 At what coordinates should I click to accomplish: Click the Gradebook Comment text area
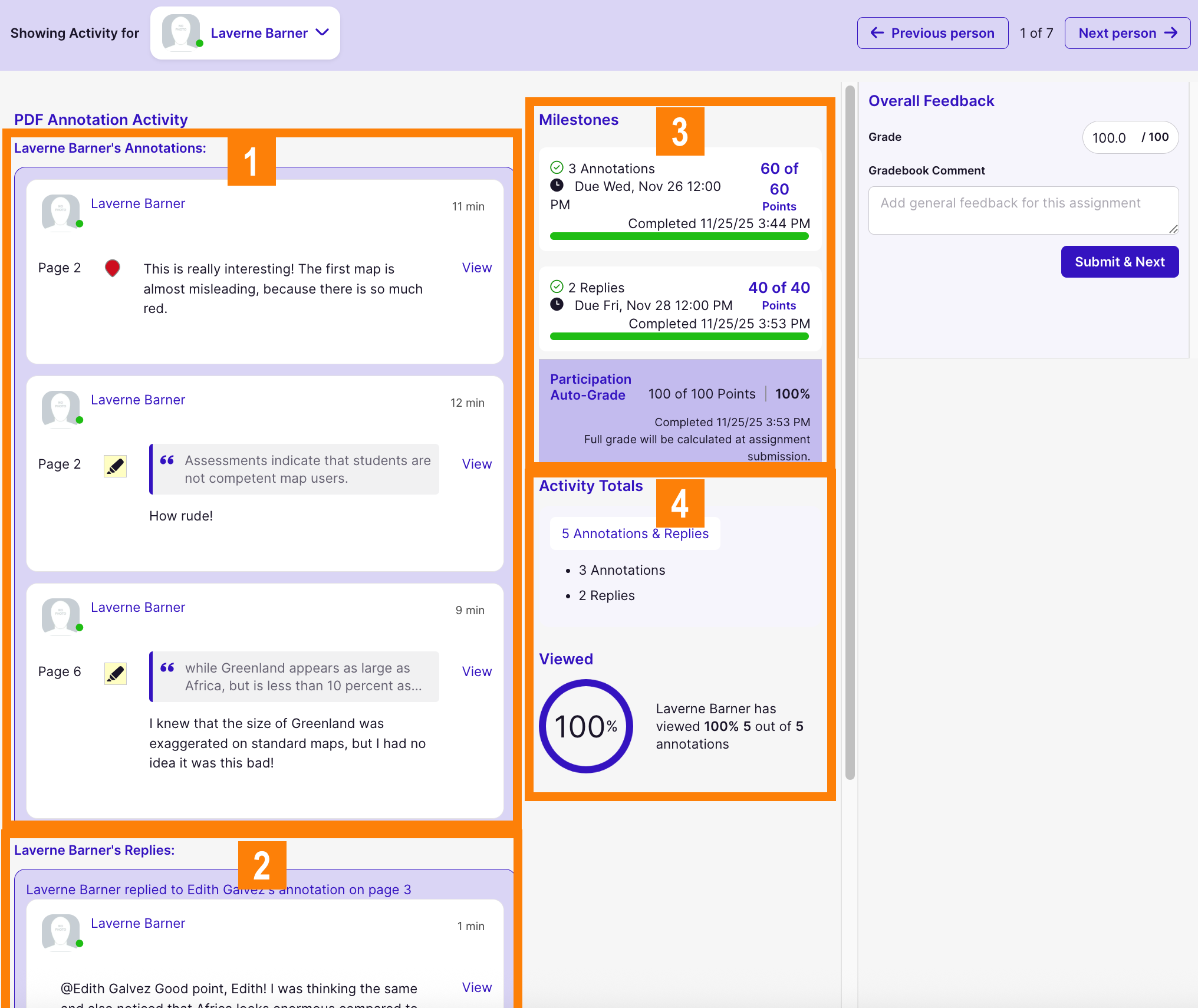pyautogui.click(x=1022, y=210)
